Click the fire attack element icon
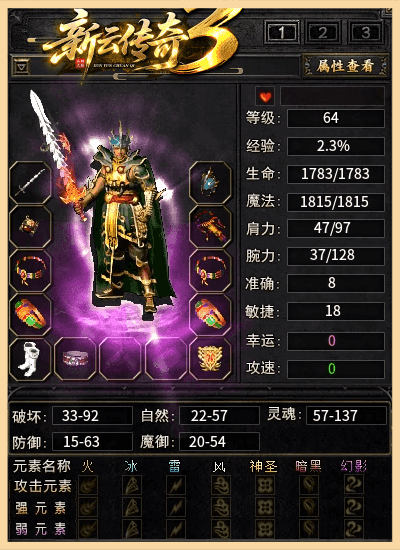The image size is (400, 550). (88, 485)
